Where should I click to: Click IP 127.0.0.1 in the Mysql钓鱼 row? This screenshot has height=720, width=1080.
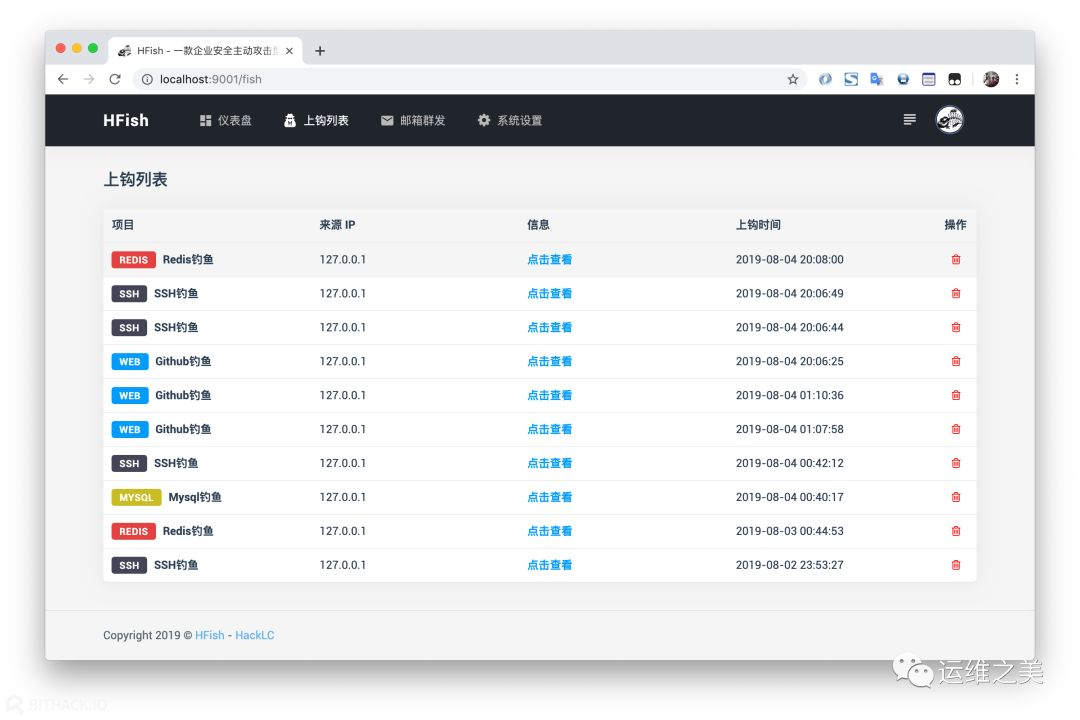click(x=342, y=497)
